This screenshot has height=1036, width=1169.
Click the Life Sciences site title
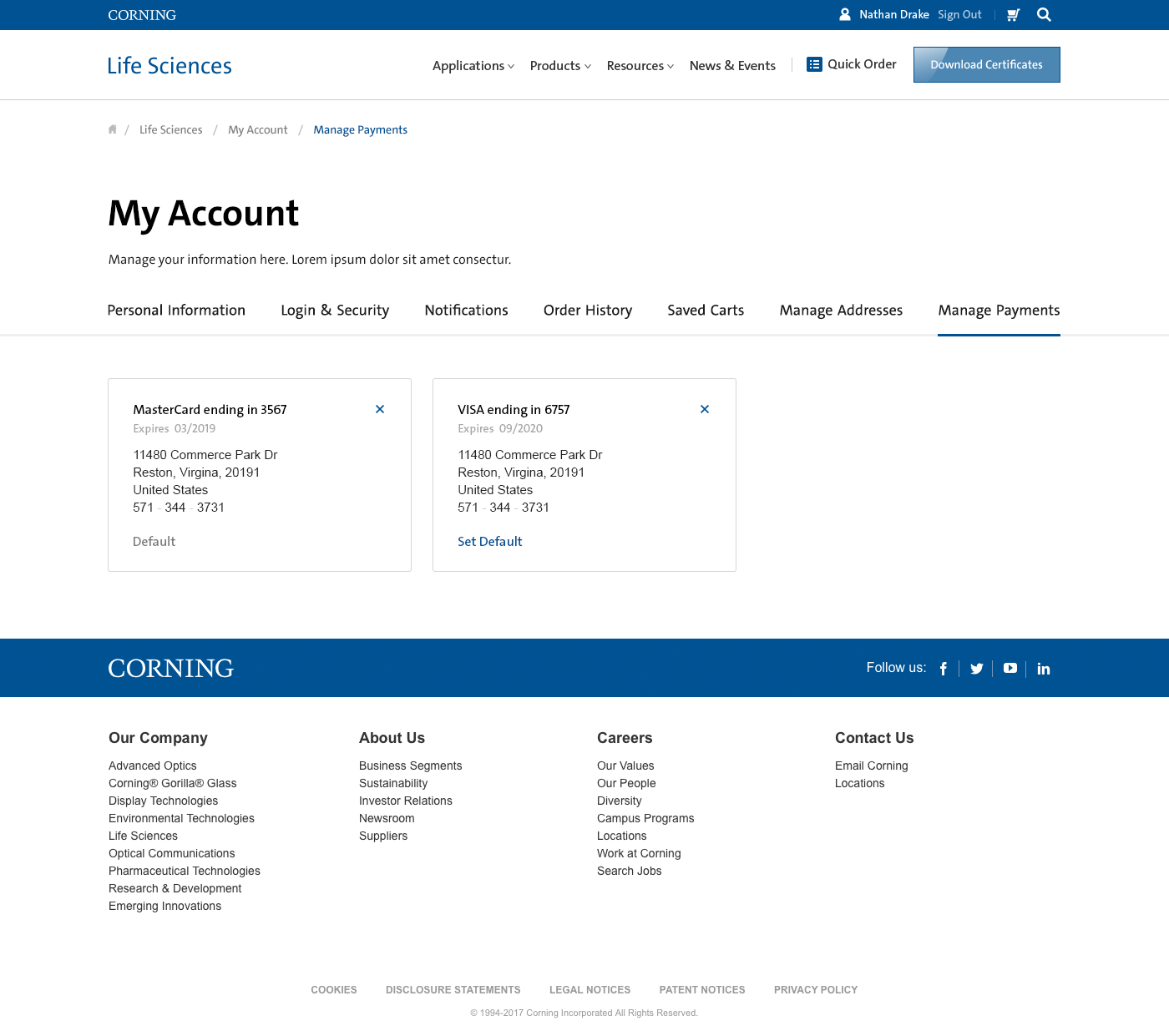coord(170,66)
